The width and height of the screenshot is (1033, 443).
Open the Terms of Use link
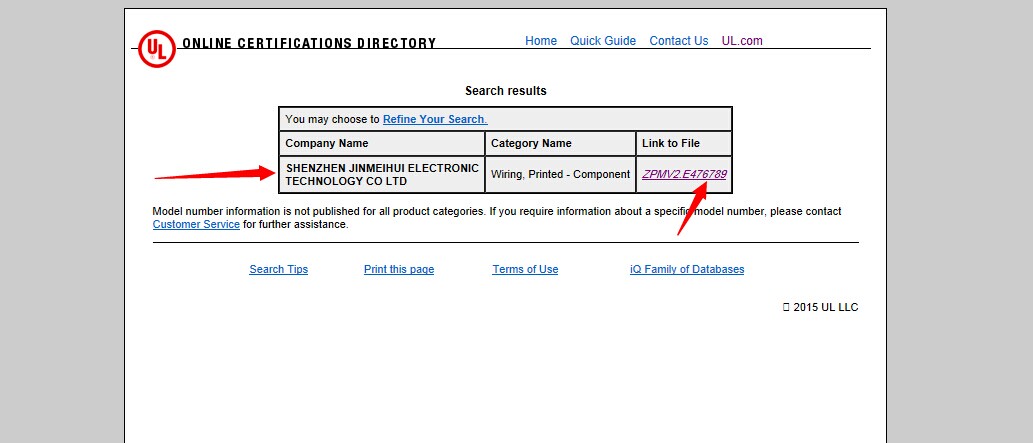tap(525, 270)
